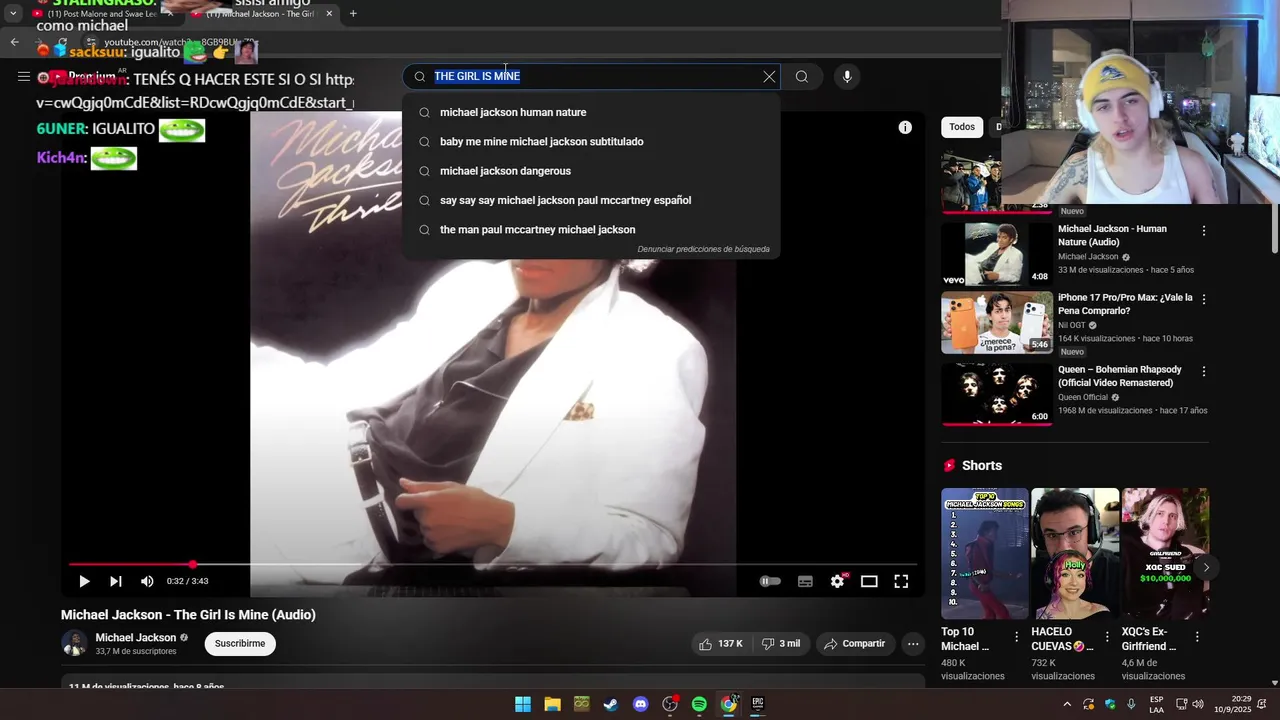The width and height of the screenshot is (1280, 720).
Task: Open the three-dot more actions under the video
Action: [913, 644]
